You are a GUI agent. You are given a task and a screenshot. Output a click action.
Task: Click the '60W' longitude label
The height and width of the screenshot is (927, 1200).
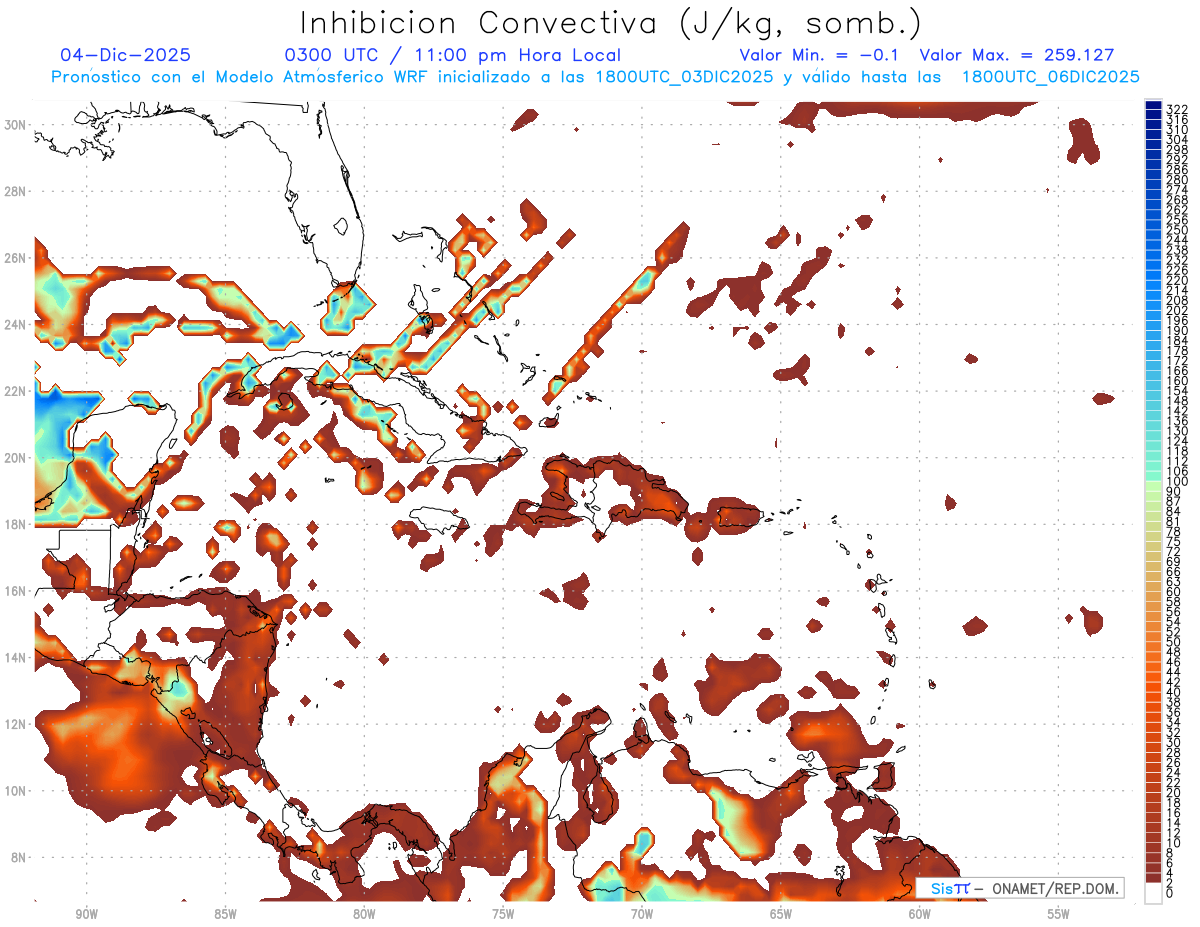coord(920,914)
